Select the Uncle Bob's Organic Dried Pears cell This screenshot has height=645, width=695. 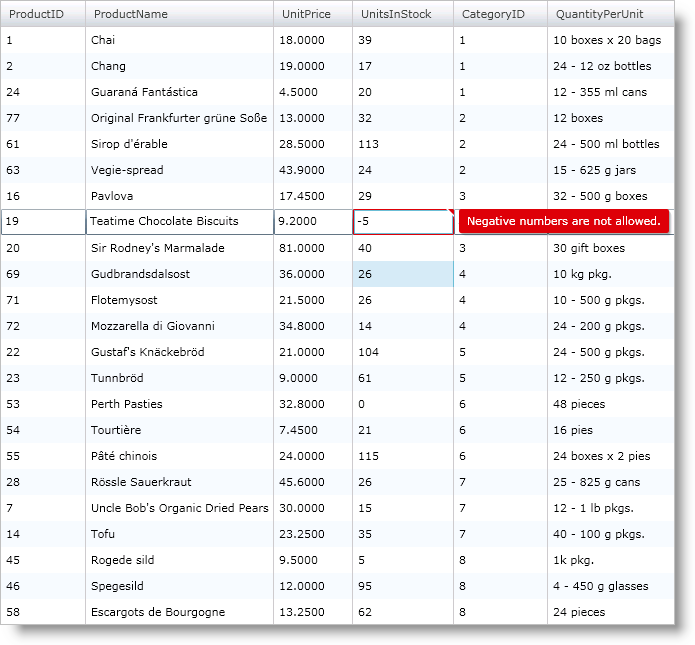tap(179, 508)
